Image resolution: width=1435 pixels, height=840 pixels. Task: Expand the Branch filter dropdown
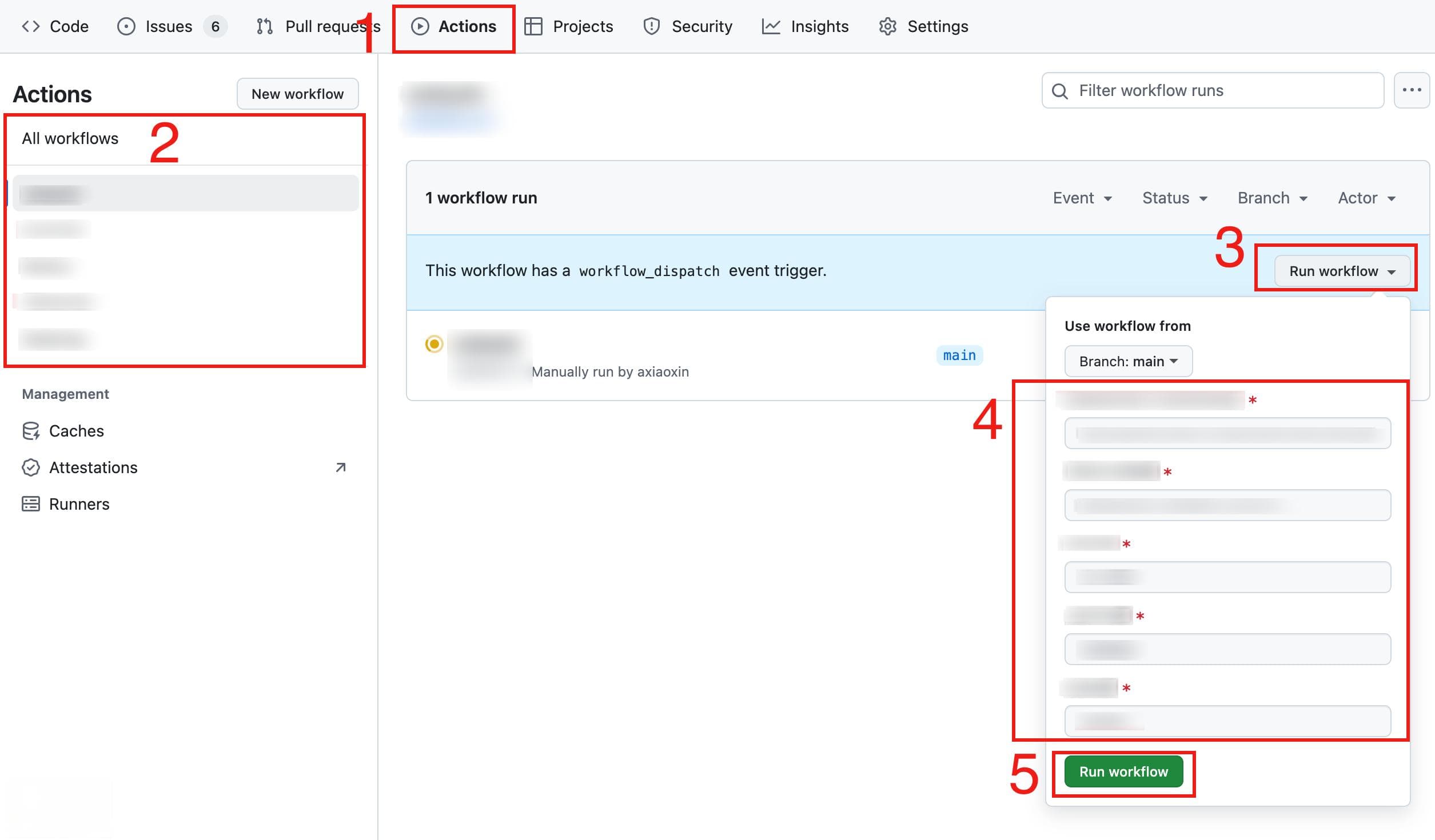1273,198
